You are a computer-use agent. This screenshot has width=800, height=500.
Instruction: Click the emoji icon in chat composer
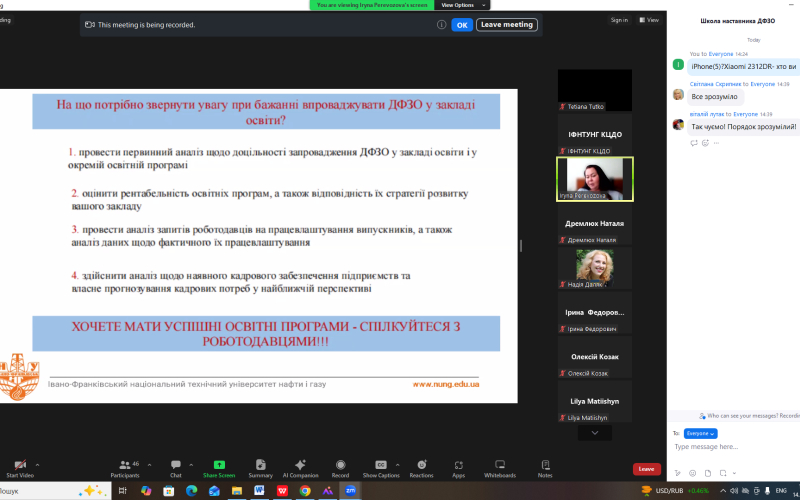[692, 473]
